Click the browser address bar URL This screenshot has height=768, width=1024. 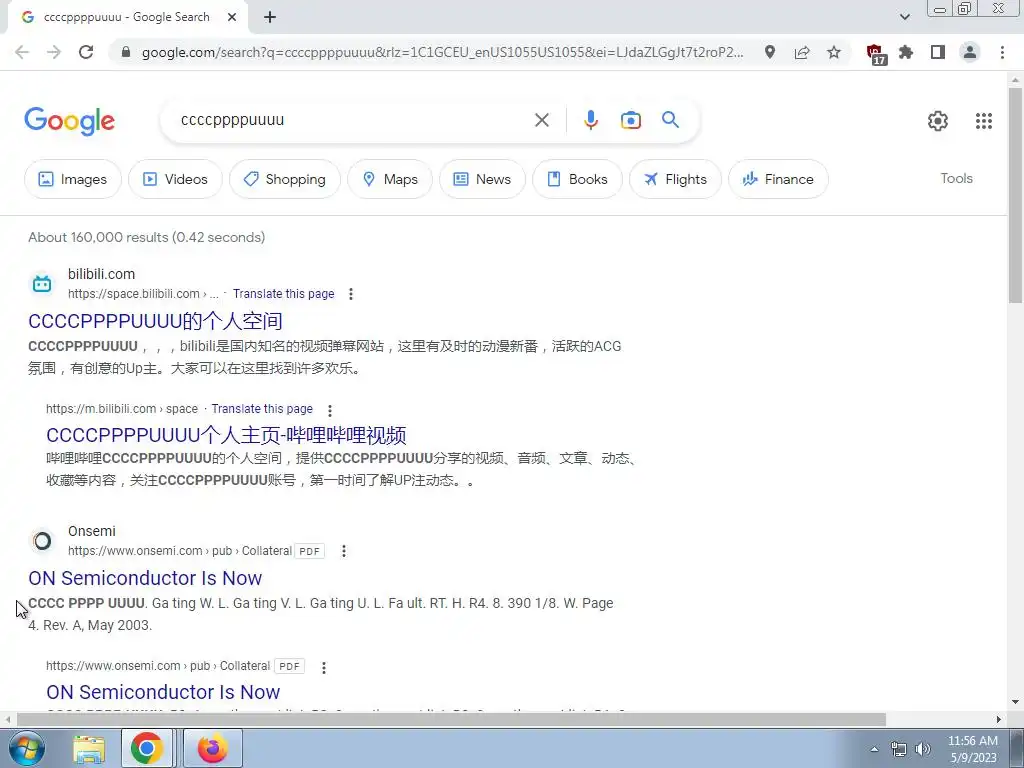coord(442,52)
